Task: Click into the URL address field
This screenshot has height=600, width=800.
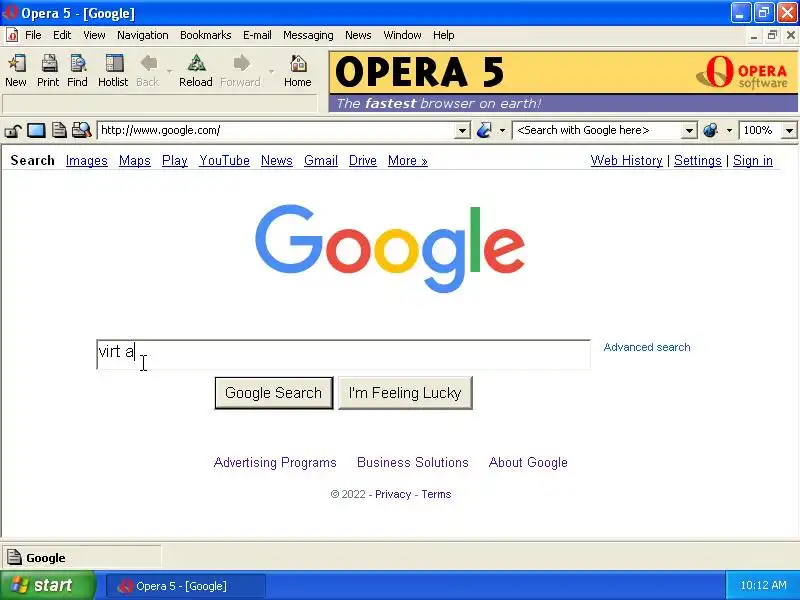Action: click(276, 131)
